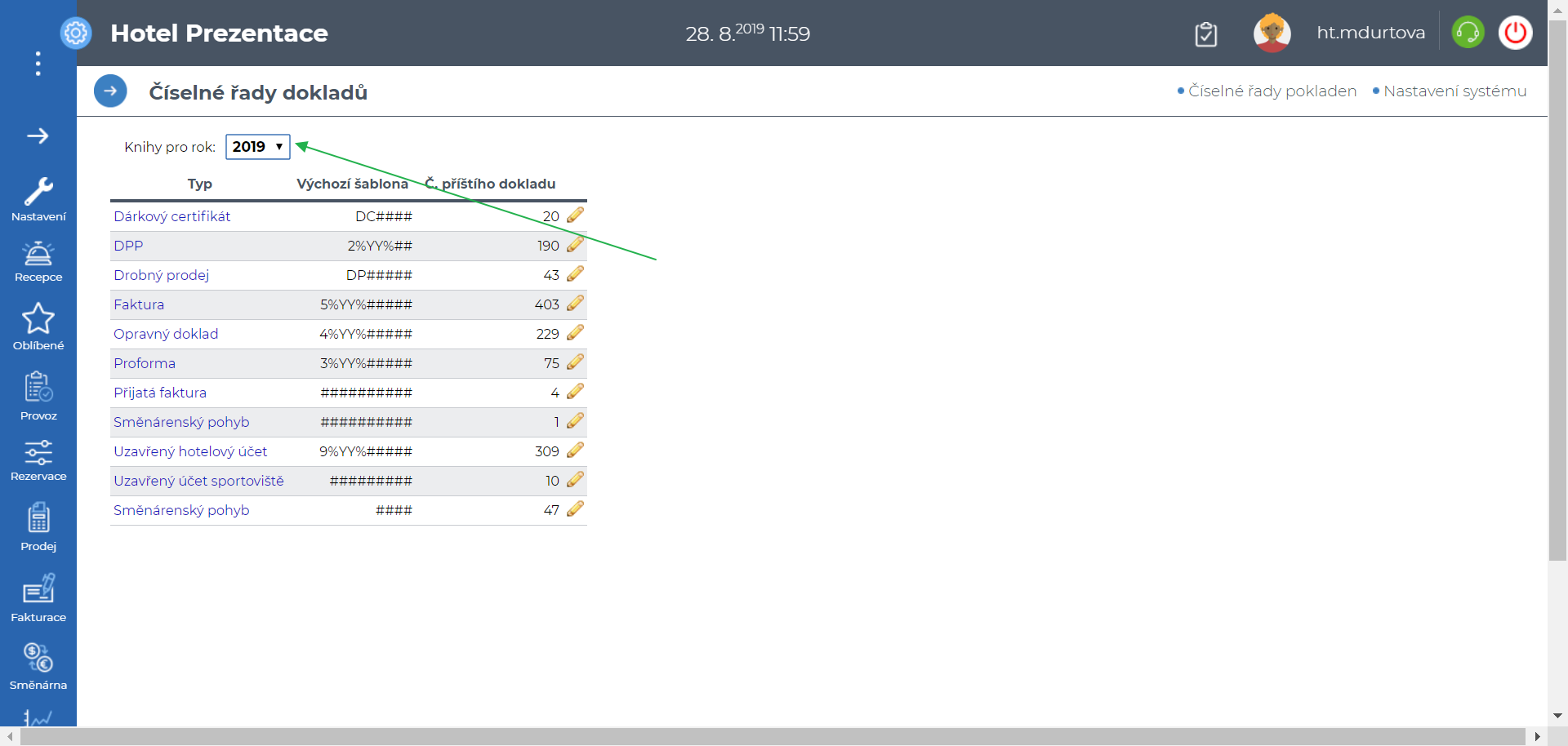Open Uzavřený hotelový účet link
The height and width of the screenshot is (746, 1568).
tap(190, 451)
